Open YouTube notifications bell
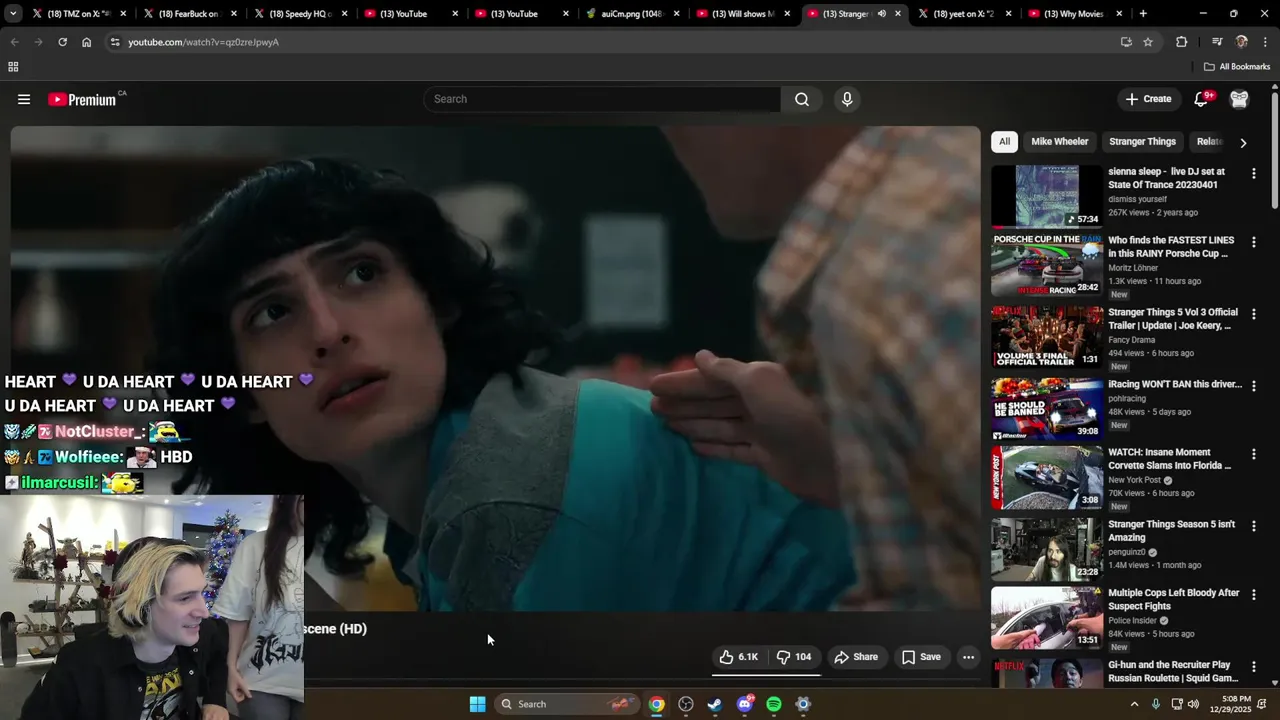Screen dimensions: 1280x720 [x=1202, y=99]
